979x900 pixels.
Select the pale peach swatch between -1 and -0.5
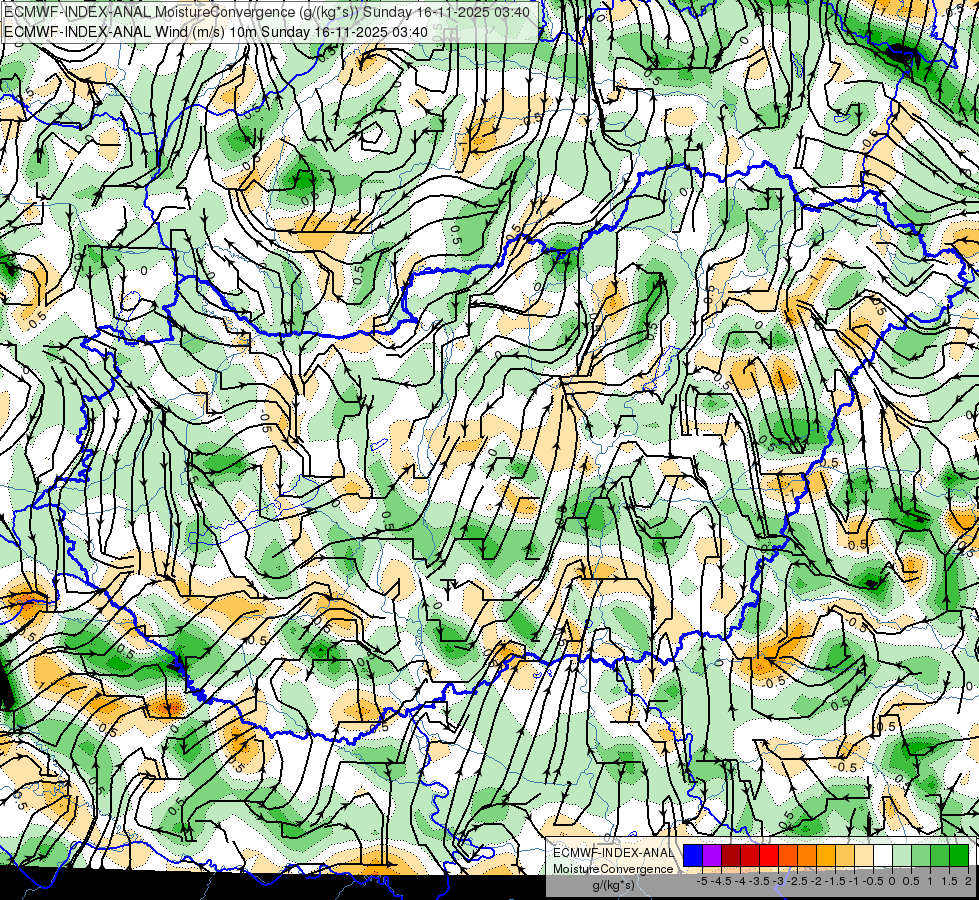tap(864, 856)
